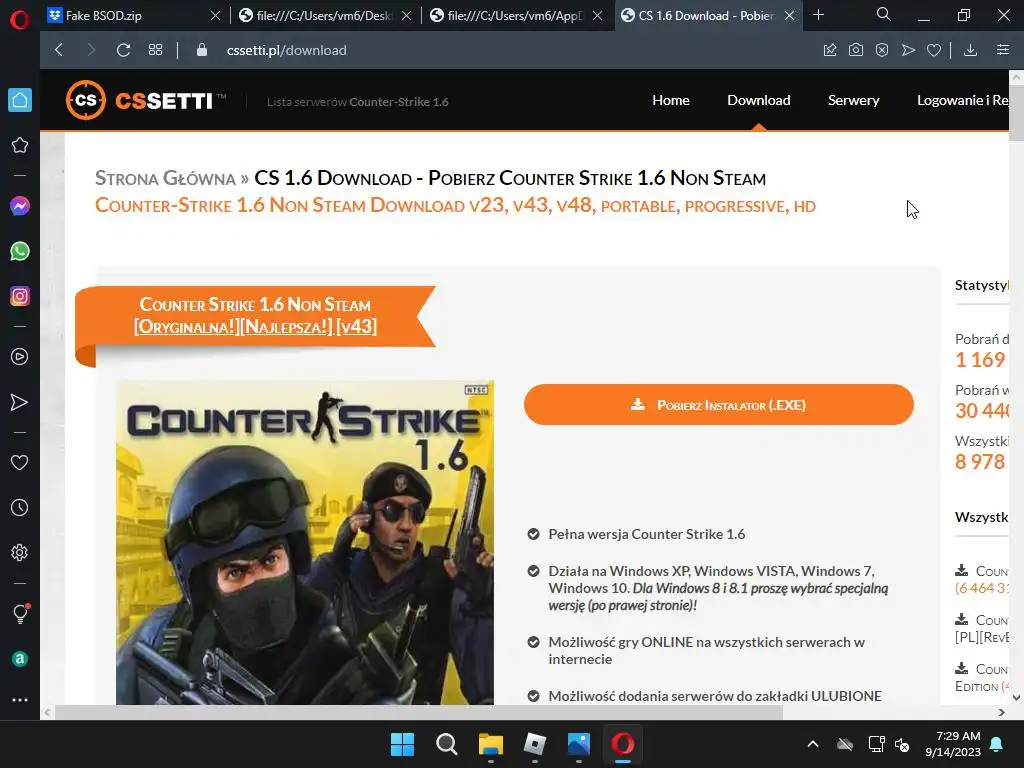Open the Speed Dial start page grid

tap(155, 50)
